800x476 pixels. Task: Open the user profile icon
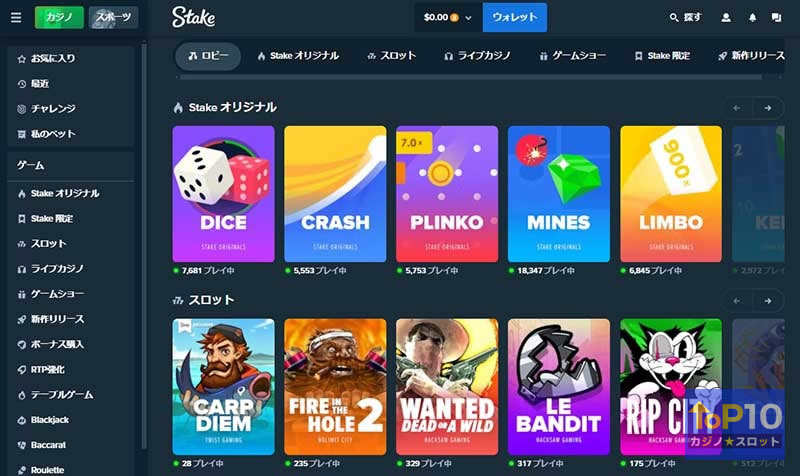(726, 17)
